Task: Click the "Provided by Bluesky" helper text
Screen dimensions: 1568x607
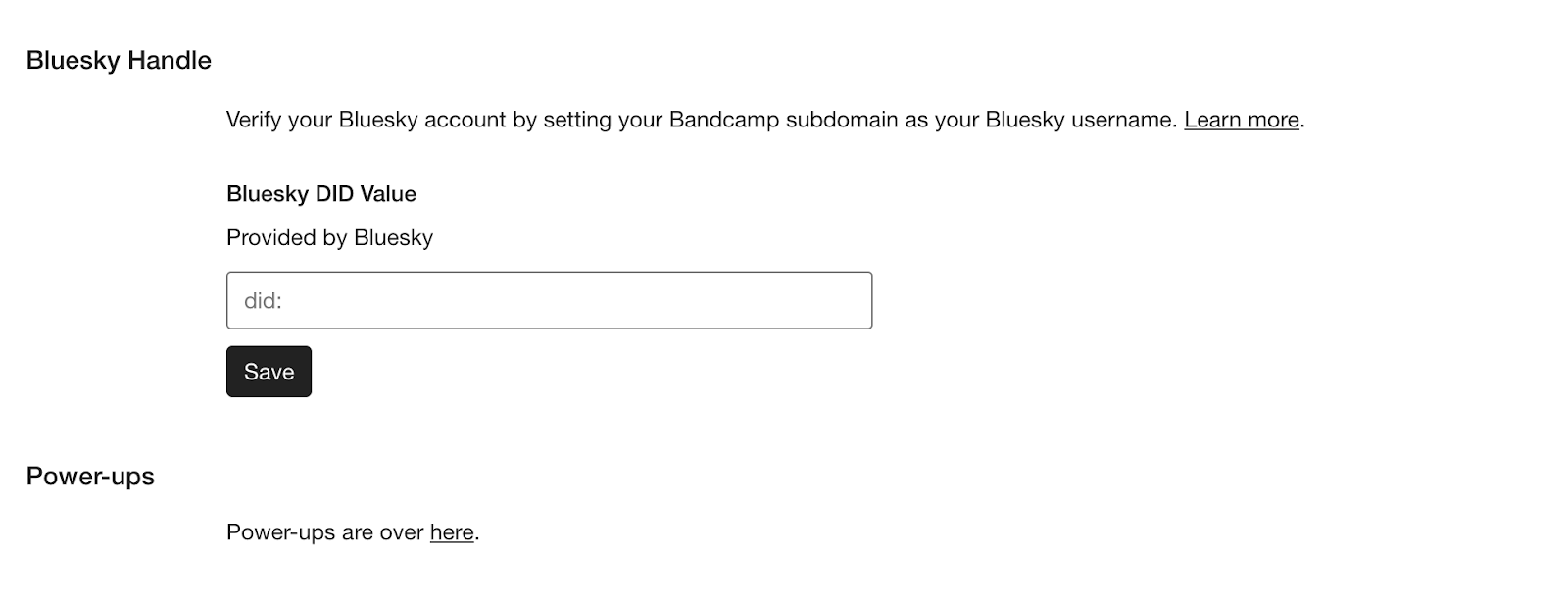Action: 329,238
